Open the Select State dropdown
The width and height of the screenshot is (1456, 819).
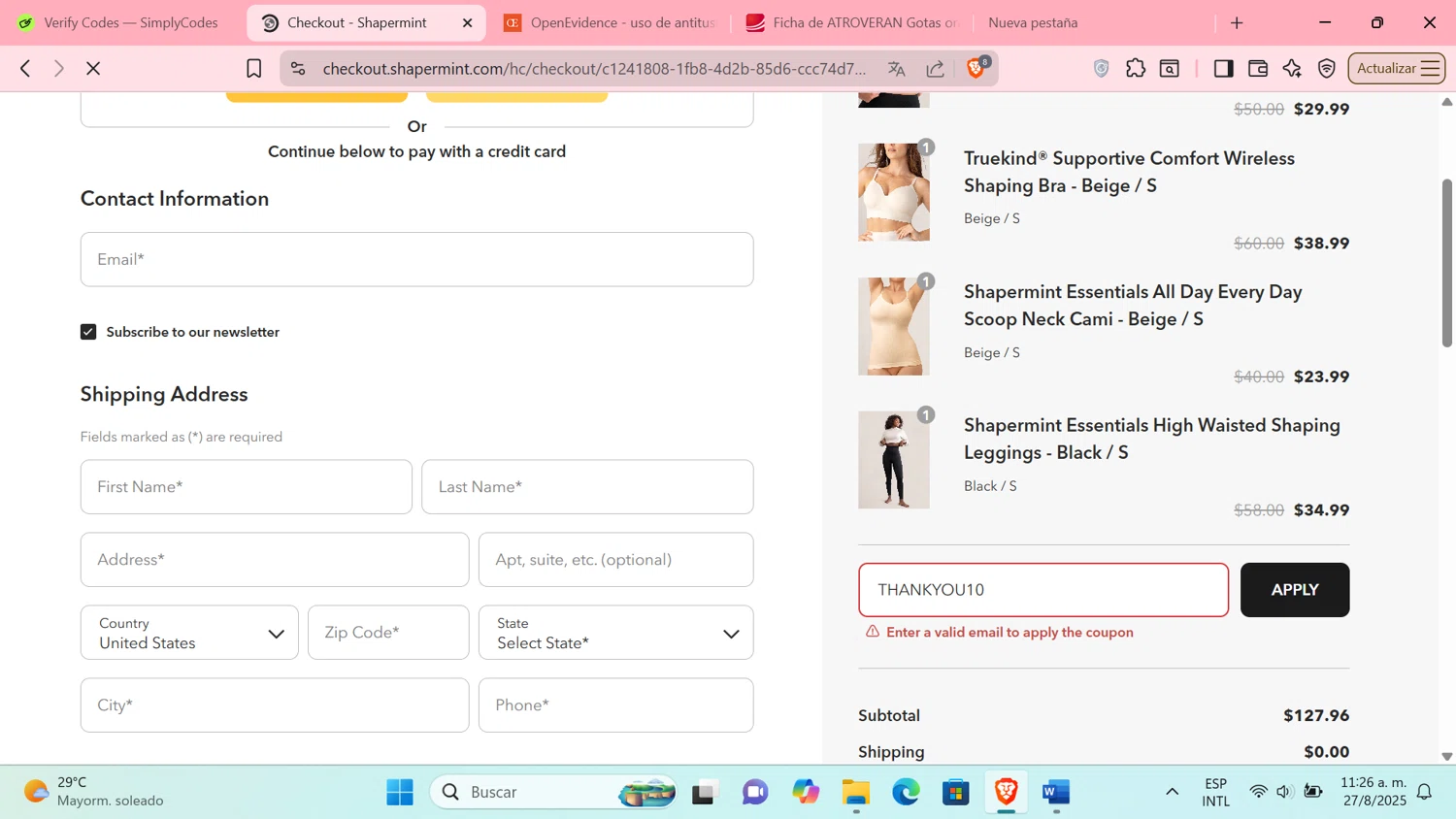tap(615, 633)
